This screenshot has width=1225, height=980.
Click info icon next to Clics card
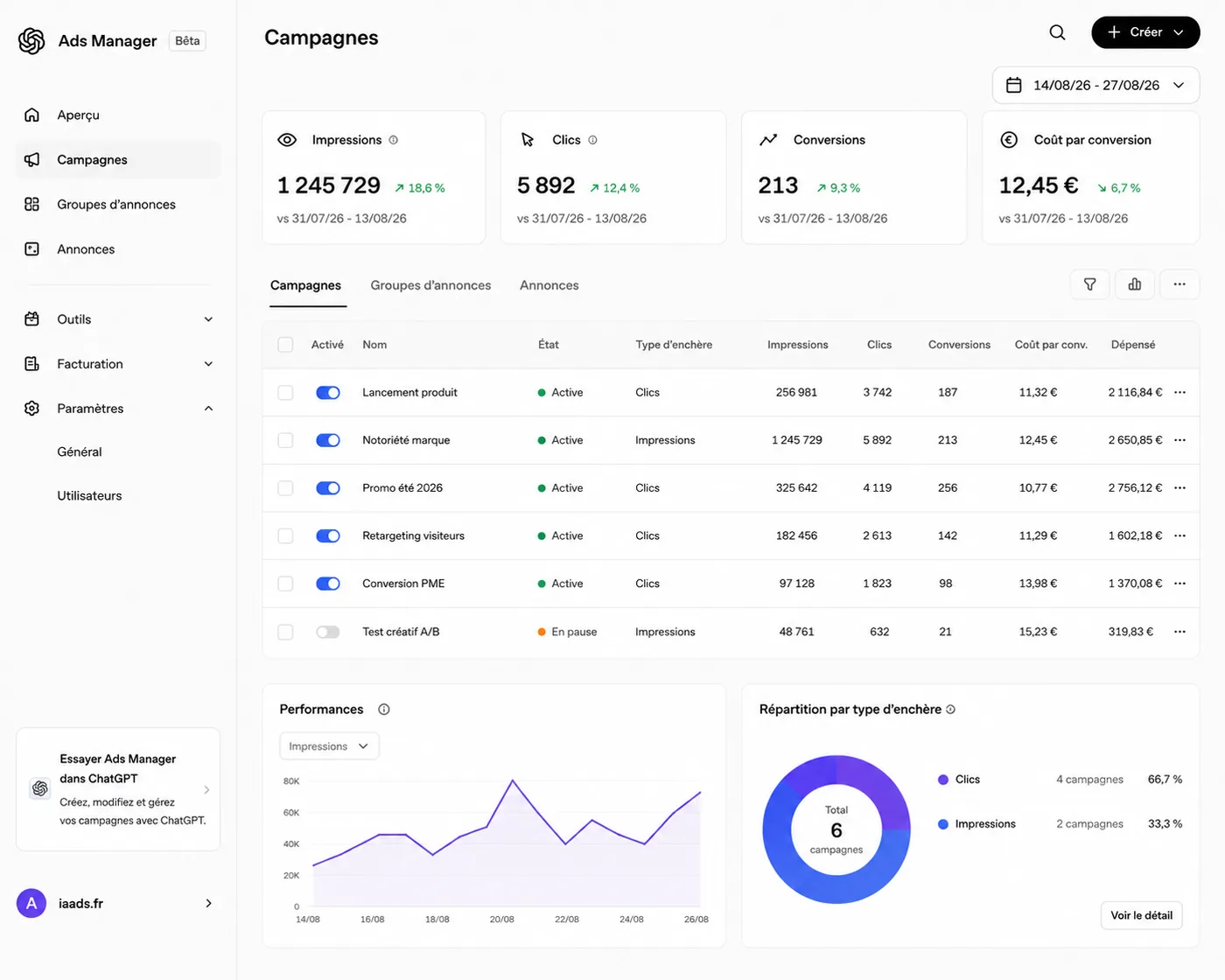593,140
